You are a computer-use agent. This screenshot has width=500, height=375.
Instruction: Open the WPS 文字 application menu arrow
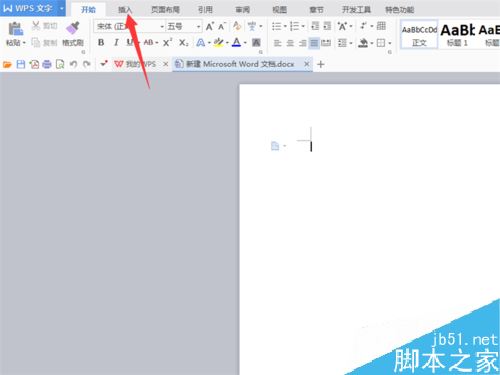62,8
